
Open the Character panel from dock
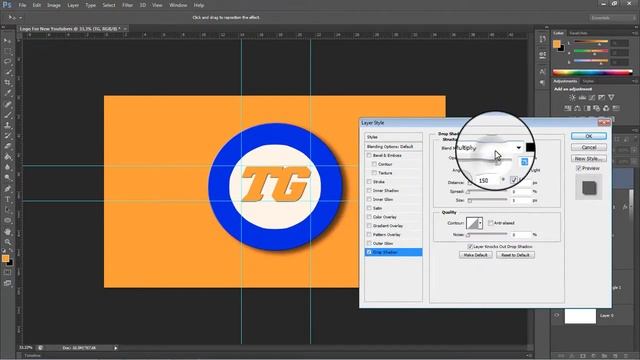click(542, 72)
